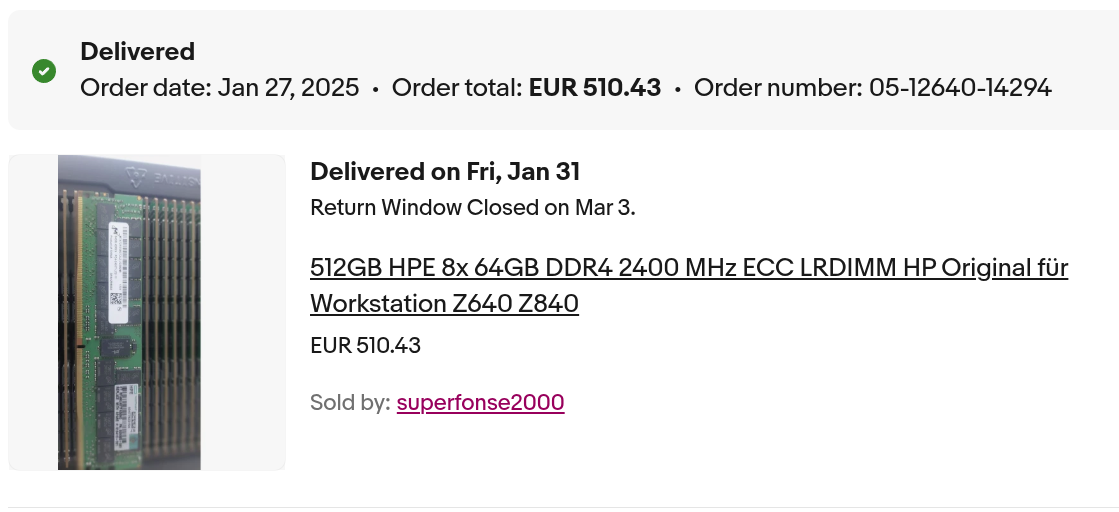The width and height of the screenshot is (1119, 512).
Task: Click the "Order number:" label
Action: pos(778,88)
